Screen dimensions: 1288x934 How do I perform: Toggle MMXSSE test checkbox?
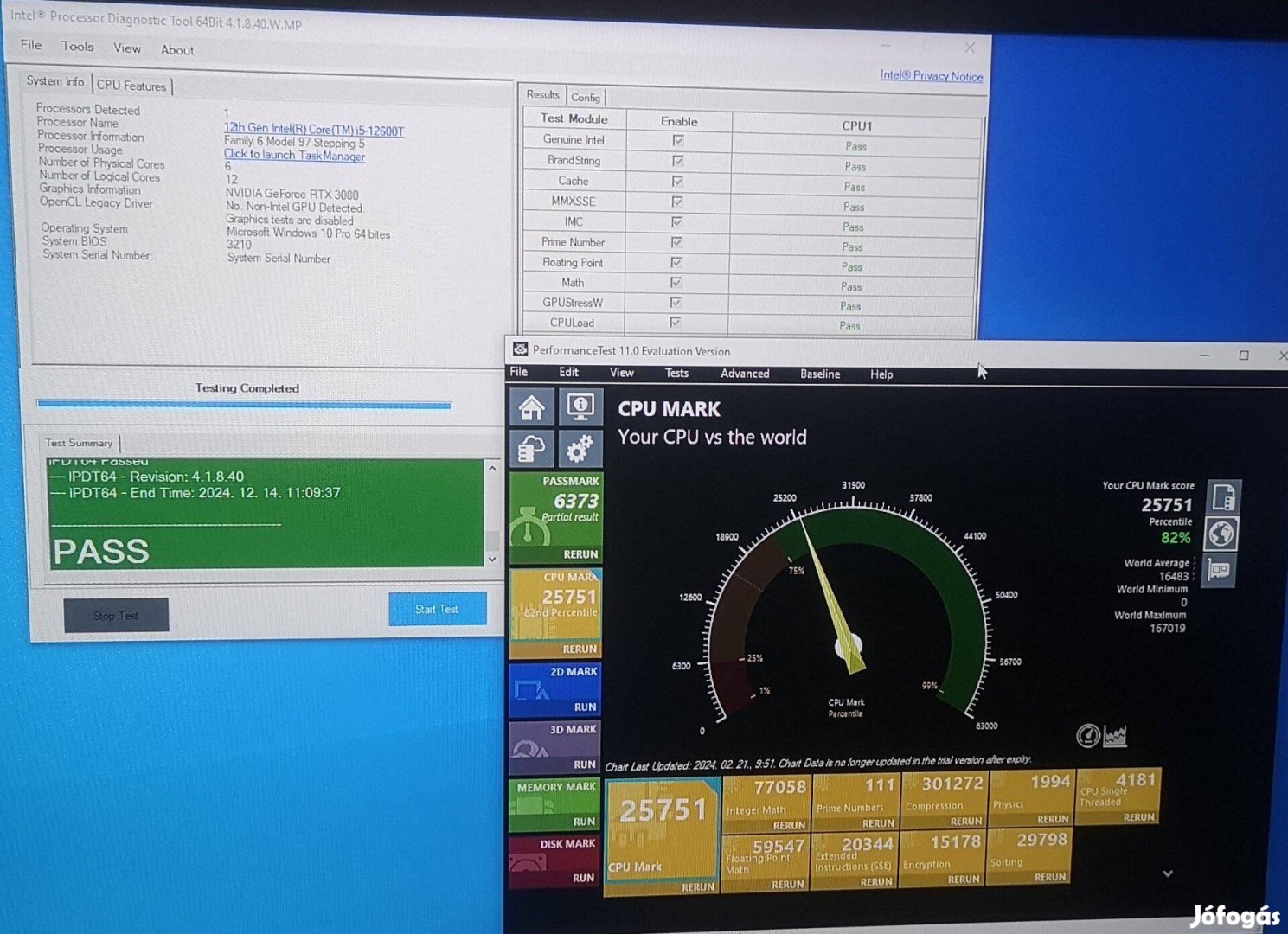click(676, 202)
